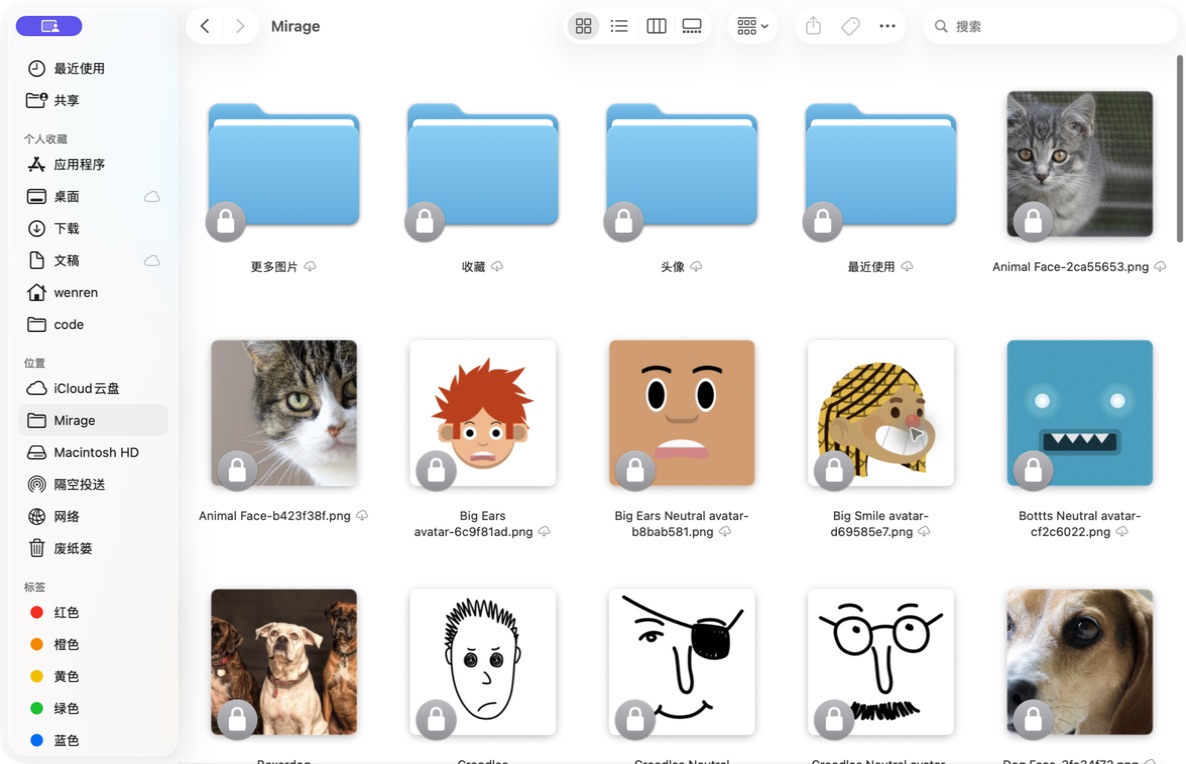Open 文稿 in the sidebar
The width and height of the screenshot is (1186, 764).
pyautogui.click(x=92, y=260)
